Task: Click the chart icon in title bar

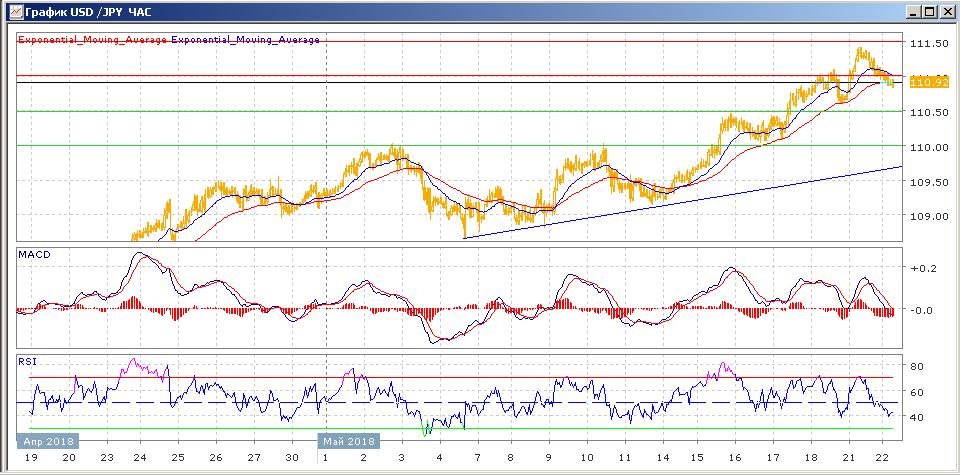Action: (x=14, y=12)
